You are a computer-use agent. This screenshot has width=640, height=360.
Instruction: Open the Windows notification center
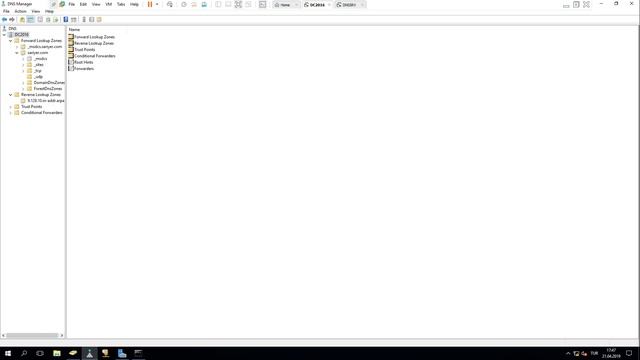(629, 353)
